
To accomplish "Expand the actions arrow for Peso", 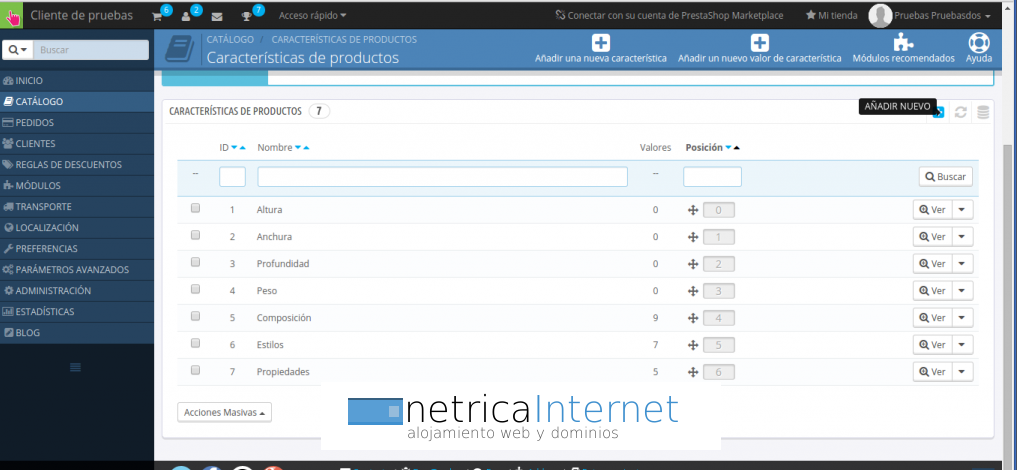I will [x=963, y=291].
